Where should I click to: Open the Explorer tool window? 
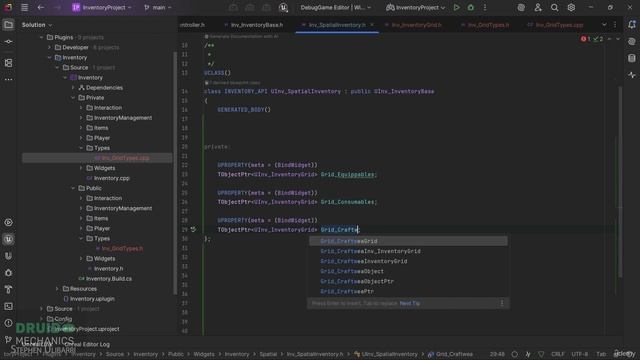click(x=8, y=25)
